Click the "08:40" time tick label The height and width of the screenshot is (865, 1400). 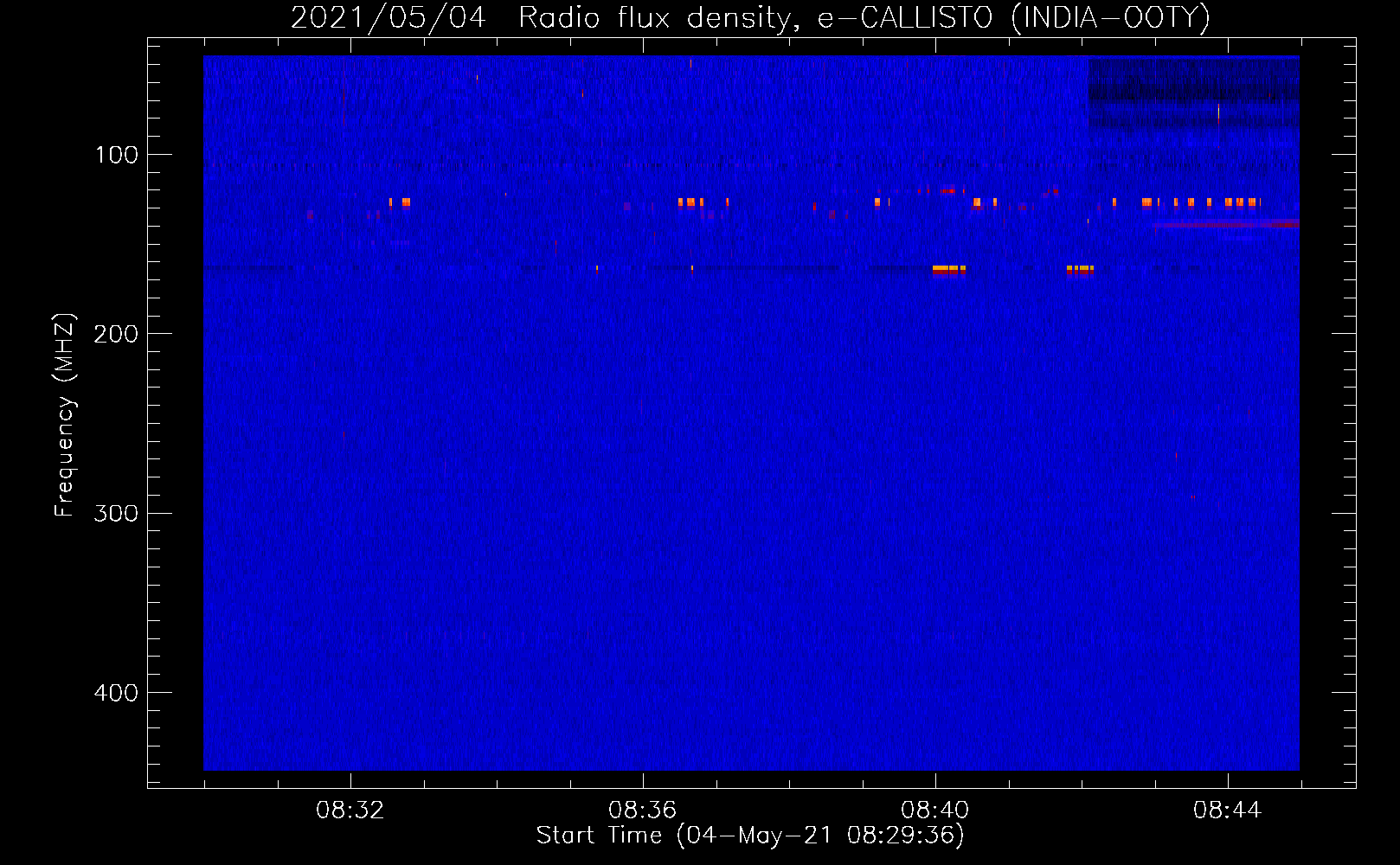935,811
